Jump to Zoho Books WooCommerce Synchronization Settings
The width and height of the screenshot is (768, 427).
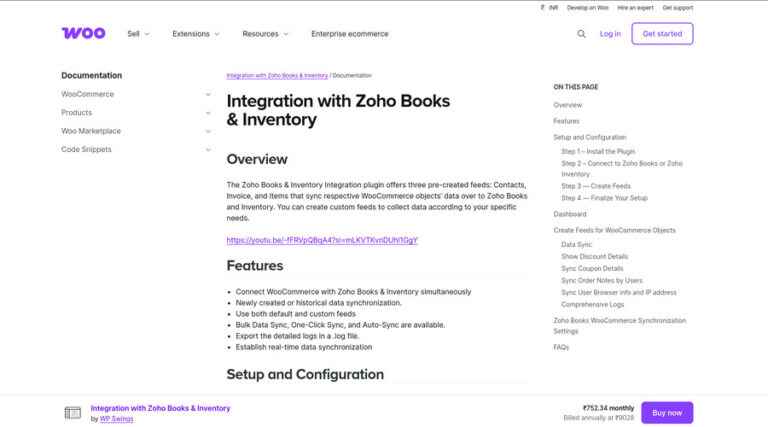point(620,326)
